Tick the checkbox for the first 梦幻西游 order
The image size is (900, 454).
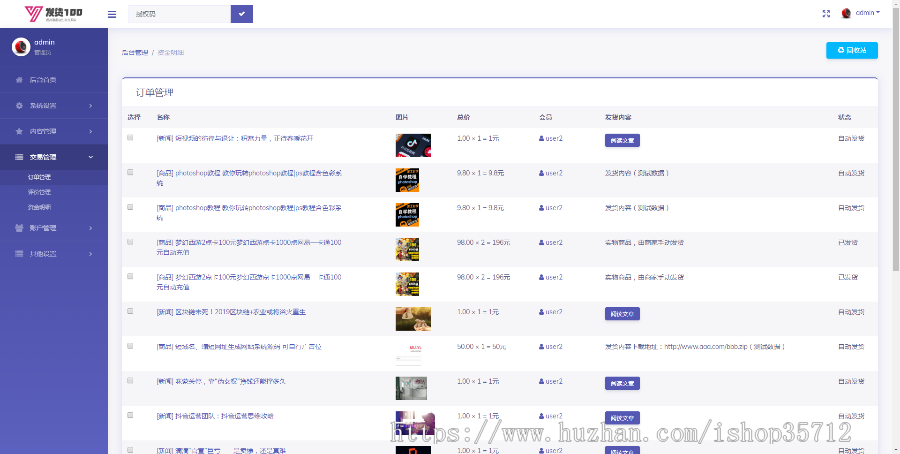[x=130, y=242]
